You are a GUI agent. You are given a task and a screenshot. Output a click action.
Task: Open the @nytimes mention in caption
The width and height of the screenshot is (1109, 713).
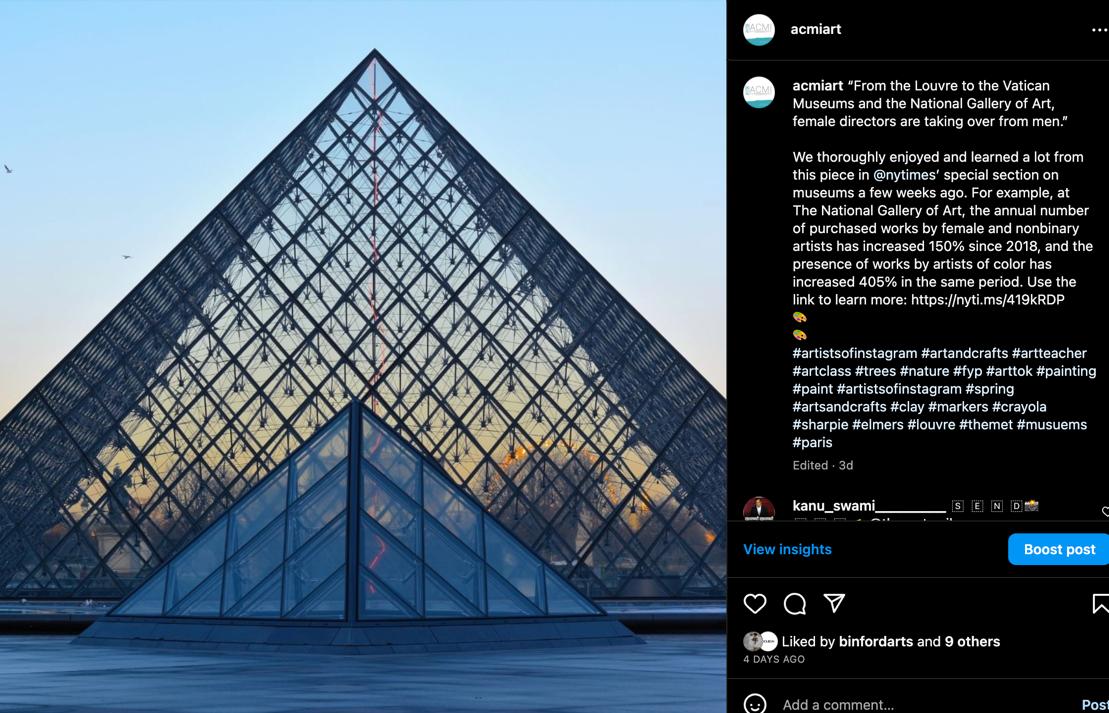pyautogui.click(x=906, y=175)
